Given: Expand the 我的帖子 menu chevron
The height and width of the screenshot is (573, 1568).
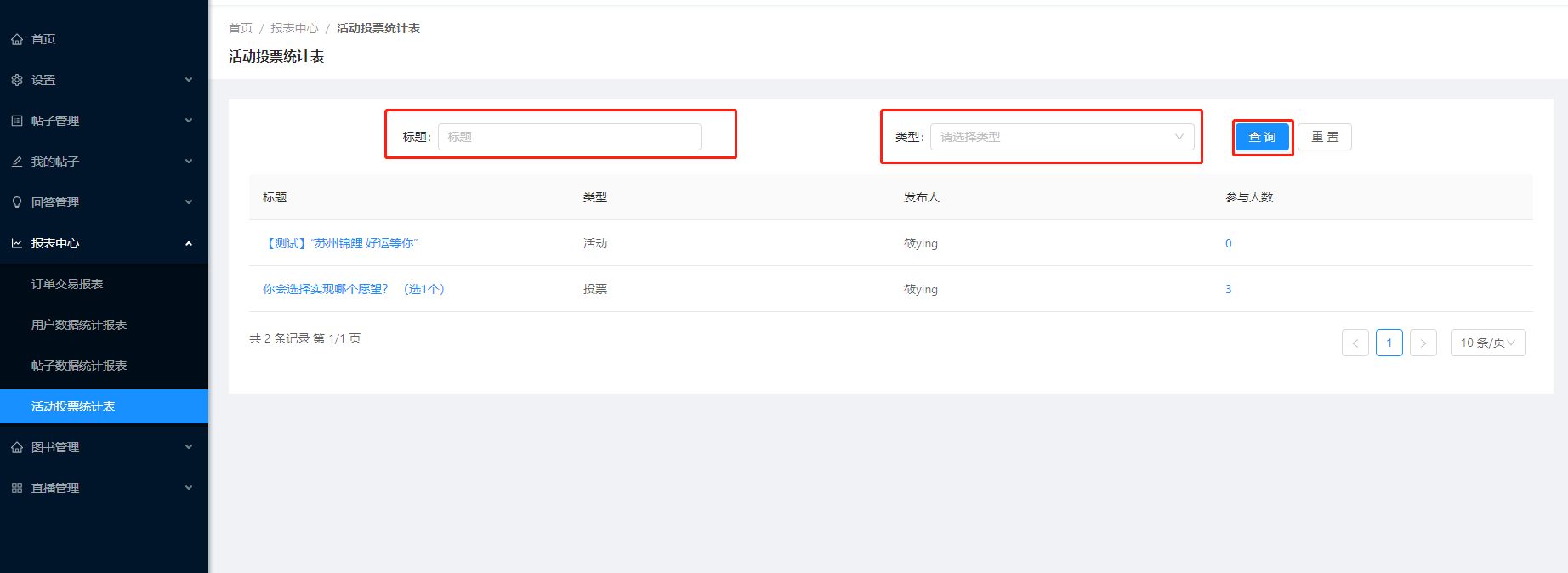Looking at the screenshot, I should coord(189,162).
